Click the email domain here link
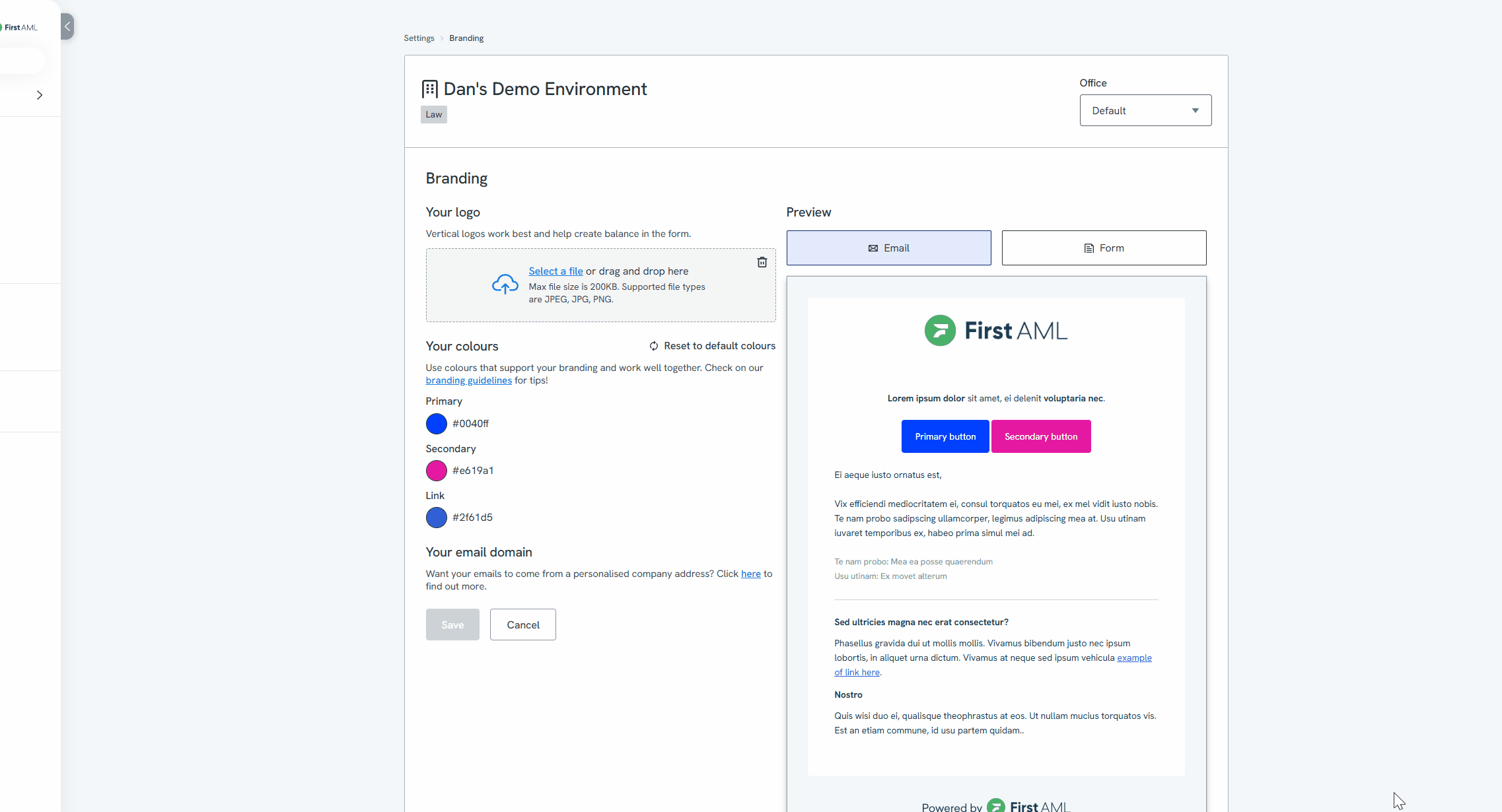 750,574
